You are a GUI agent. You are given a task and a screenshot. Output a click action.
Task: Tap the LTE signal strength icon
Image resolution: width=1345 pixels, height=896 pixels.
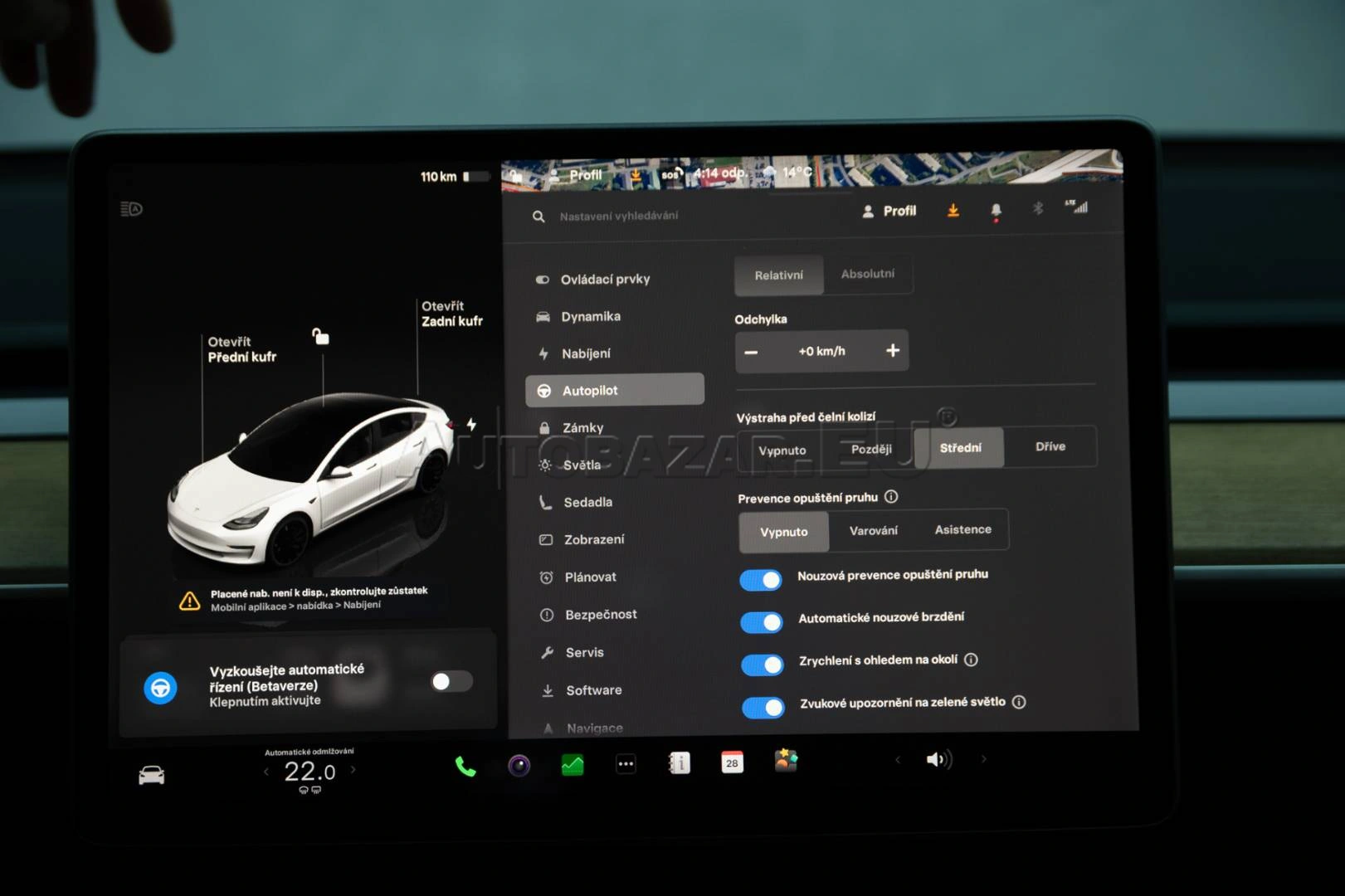1076,207
